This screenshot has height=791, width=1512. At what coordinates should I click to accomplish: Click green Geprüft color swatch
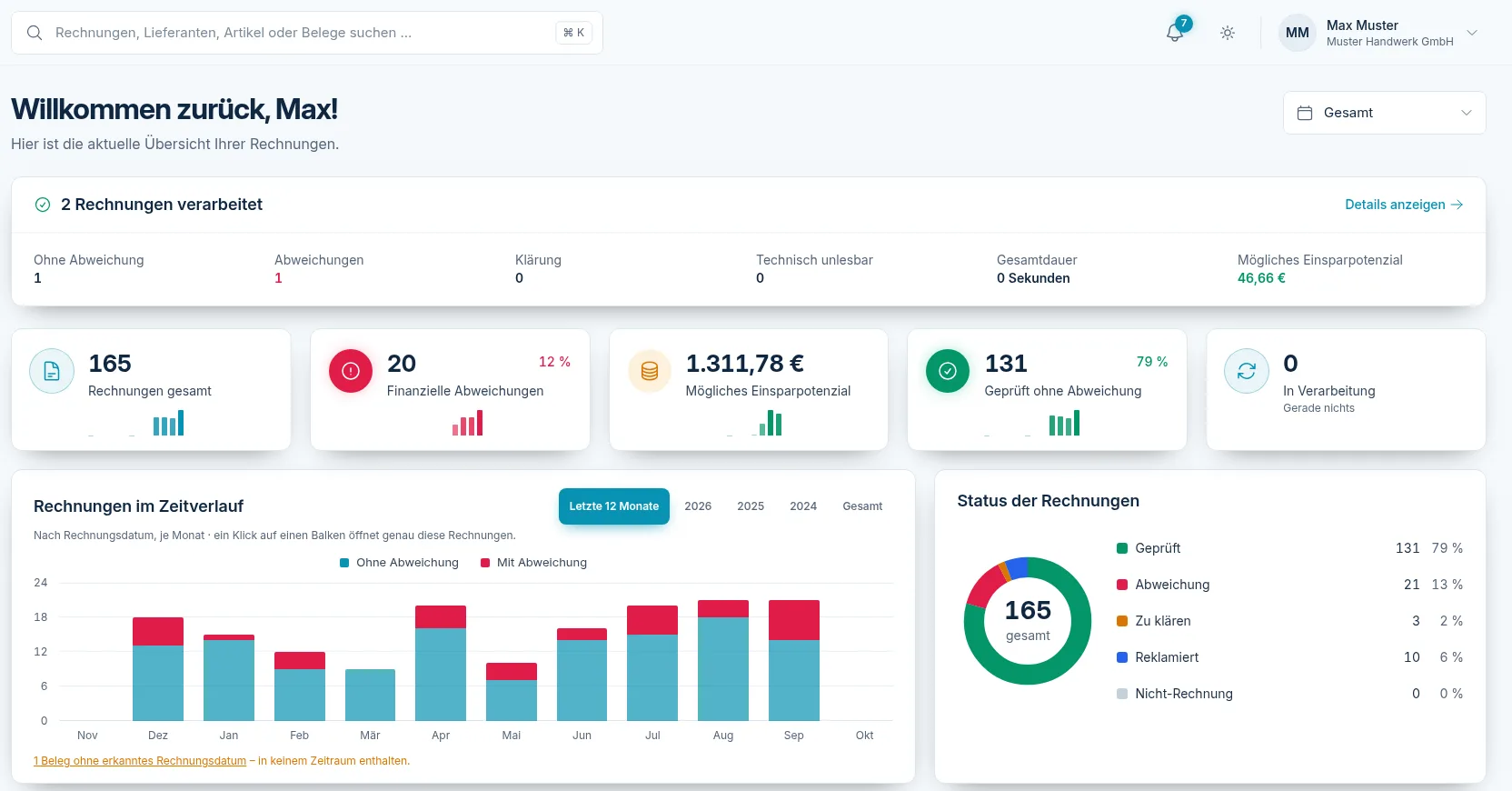tap(1122, 548)
